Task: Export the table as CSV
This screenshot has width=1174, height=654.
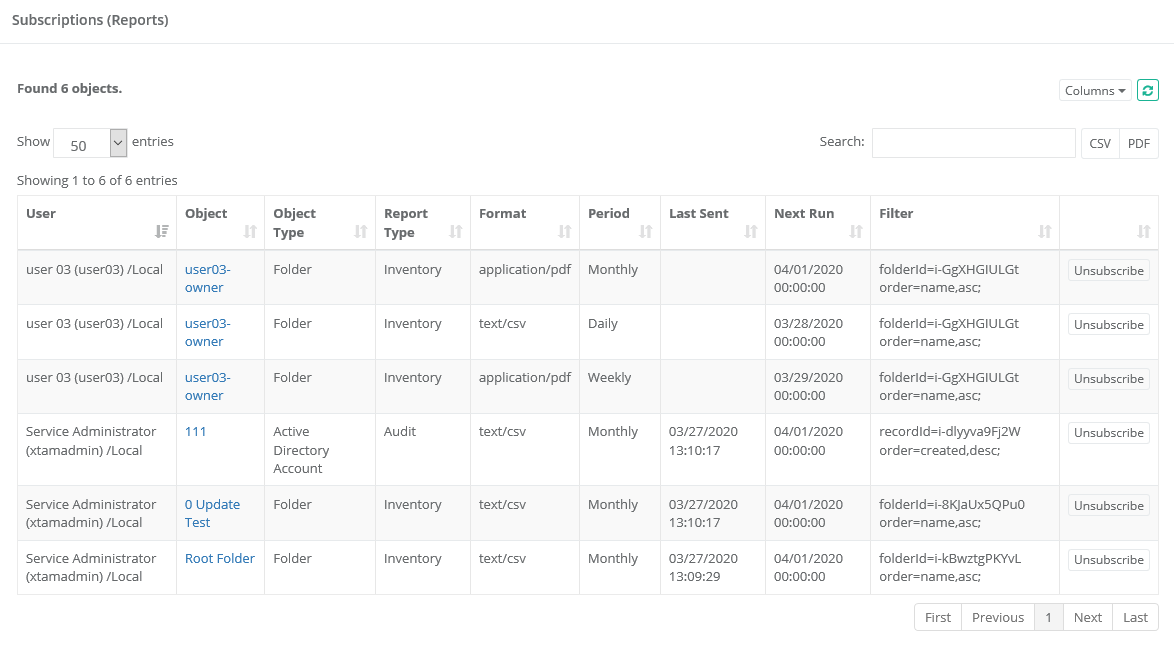Action: point(1099,143)
